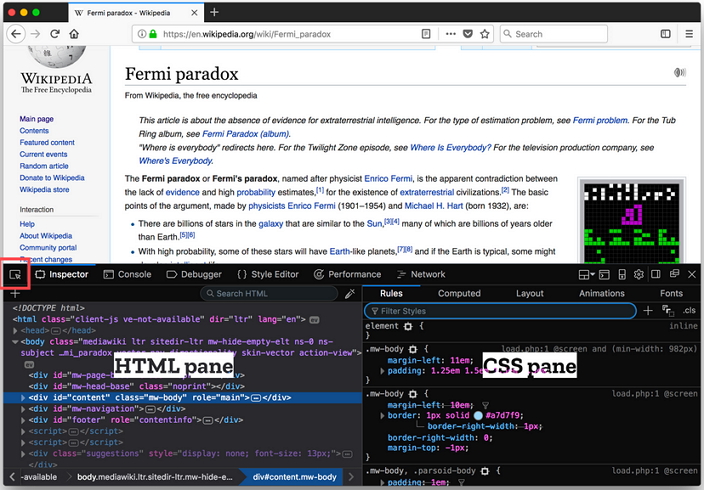Switch to the Console tab
This screenshot has width=704, height=490.
coord(128,274)
